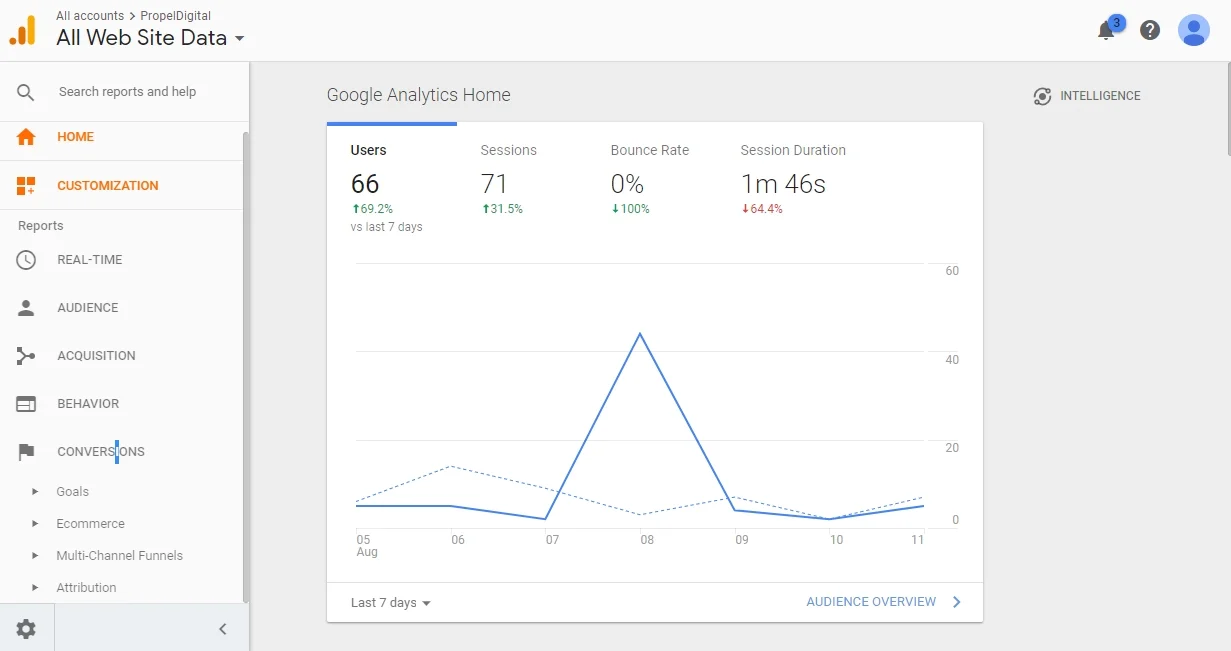Click the sidebar scrollbar

tap(246, 366)
